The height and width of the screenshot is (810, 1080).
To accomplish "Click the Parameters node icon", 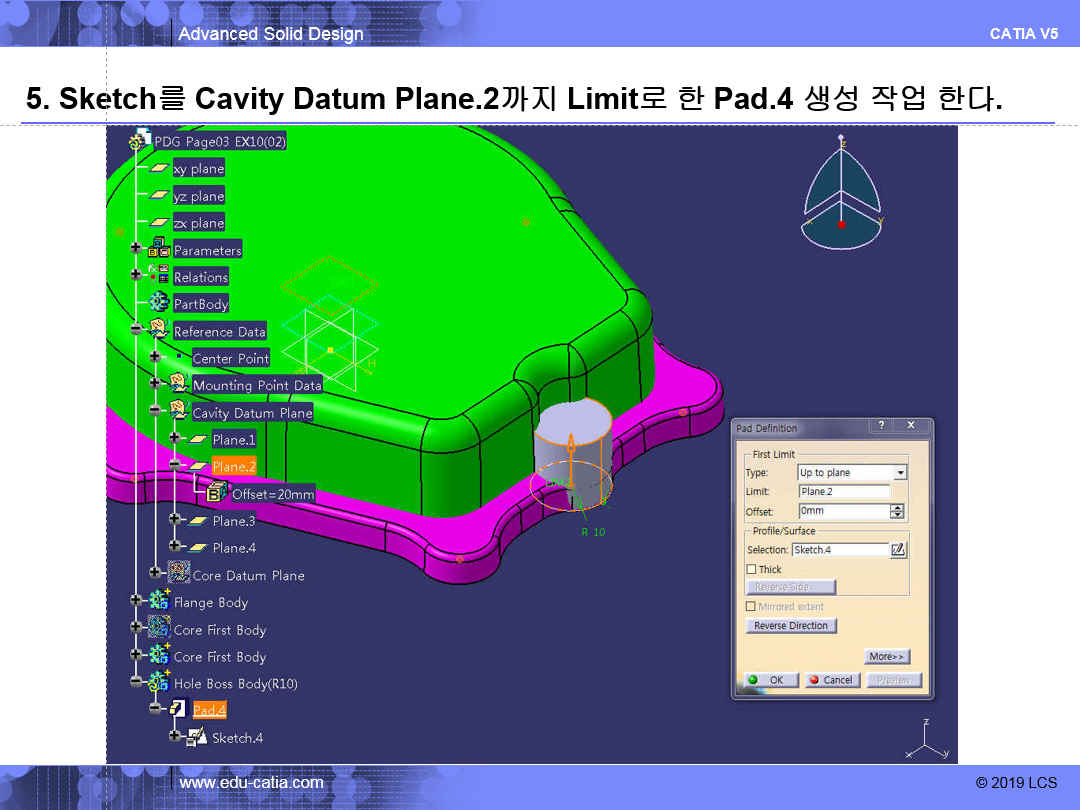I will pyautogui.click(x=159, y=249).
